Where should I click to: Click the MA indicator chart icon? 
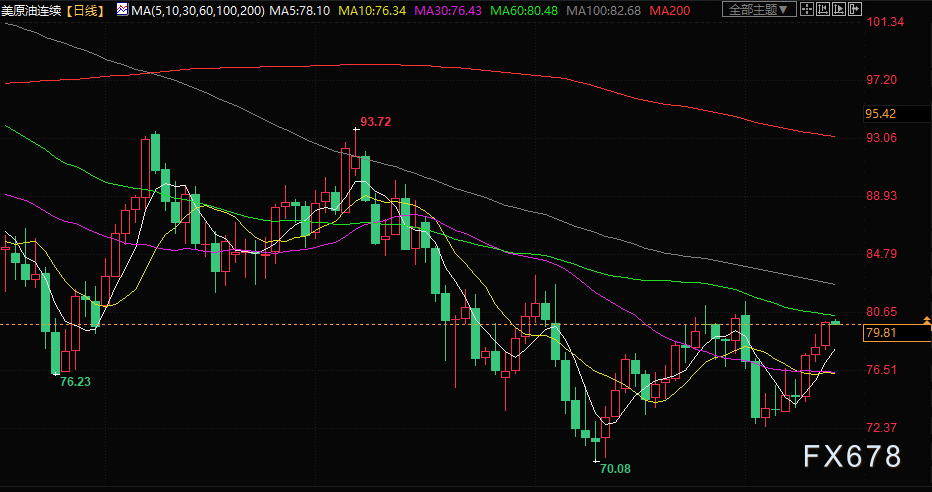coord(121,10)
